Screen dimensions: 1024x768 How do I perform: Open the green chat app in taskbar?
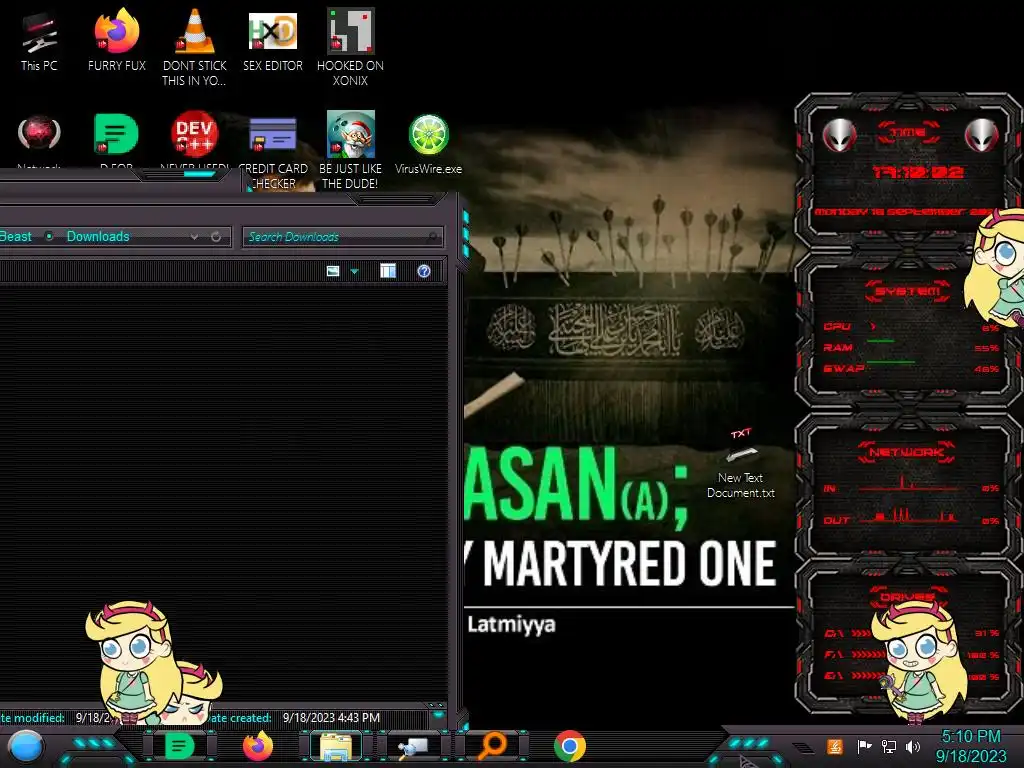tap(179, 746)
